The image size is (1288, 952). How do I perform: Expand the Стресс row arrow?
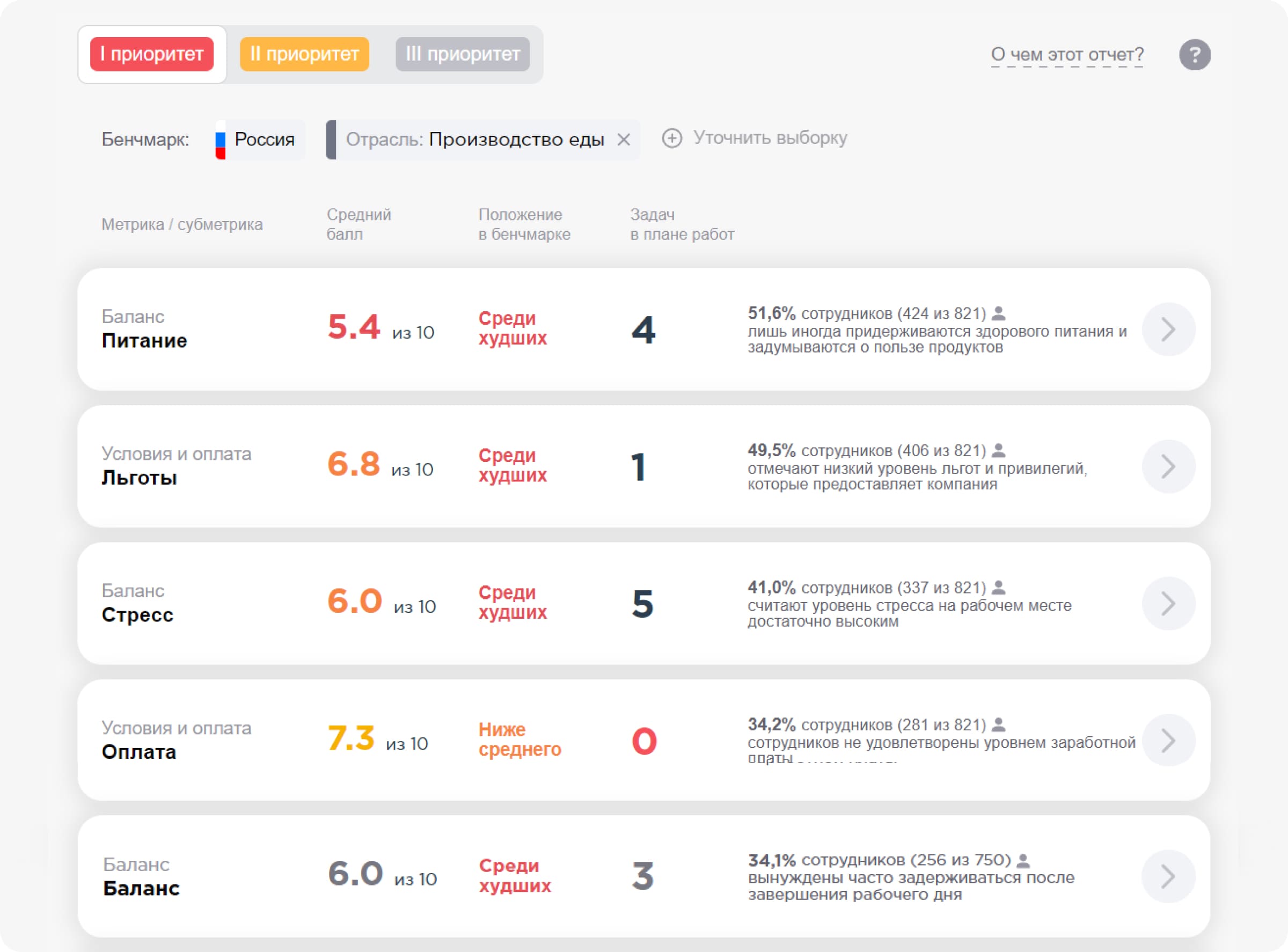1168,604
